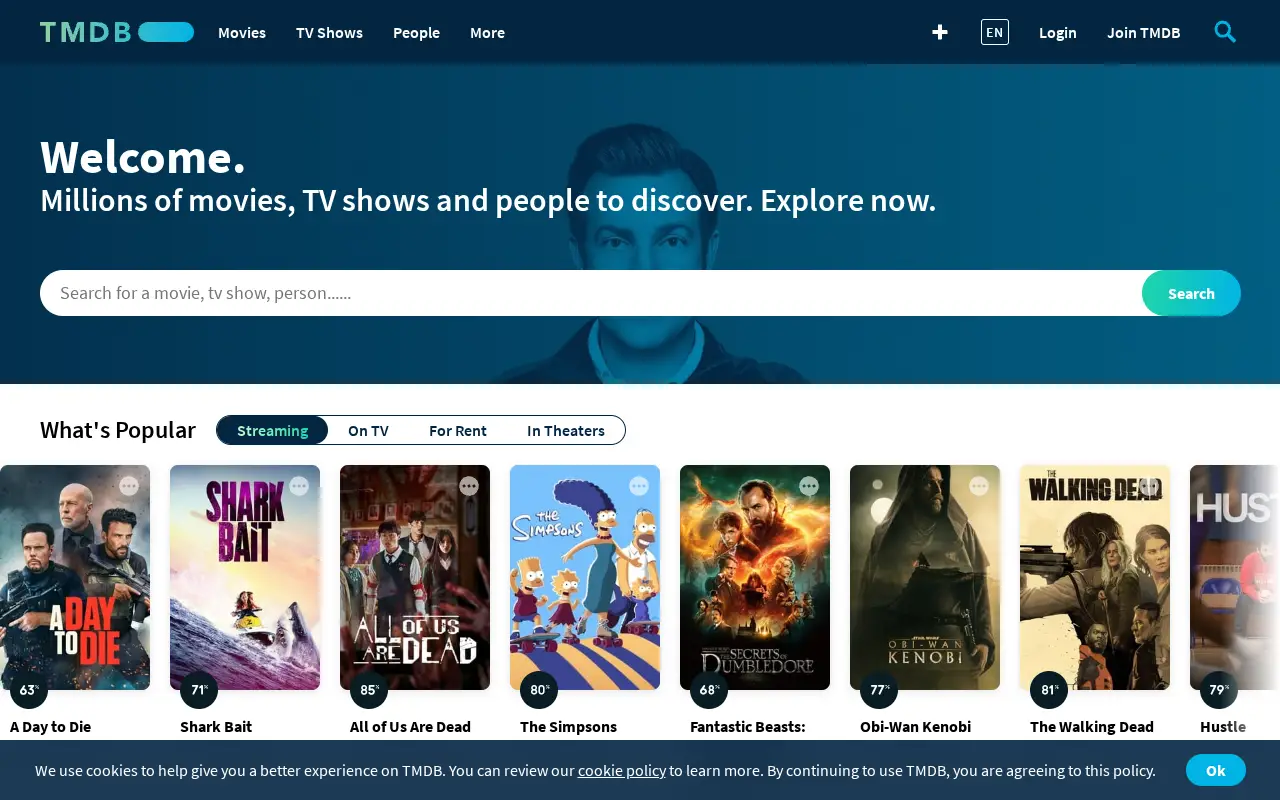Click the 77% score badge on Obi-Wan Kenobi
1280x800 pixels.
[879, 690]
